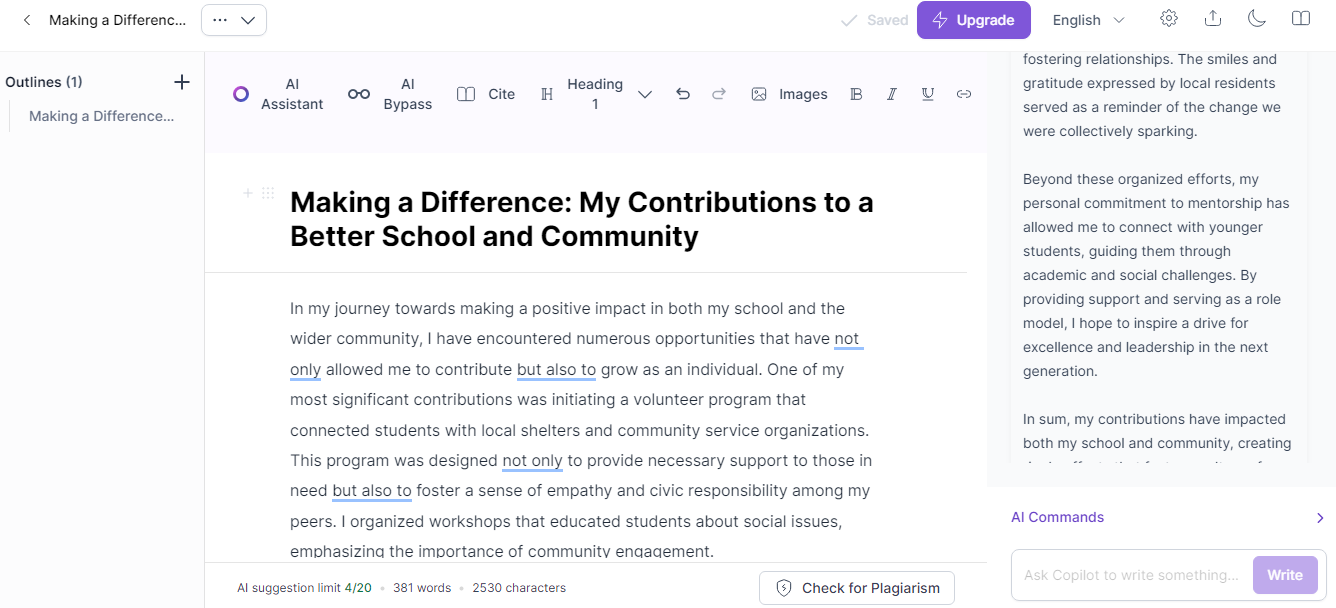Click Check for Plagiarism button

(x=857, y=588)
